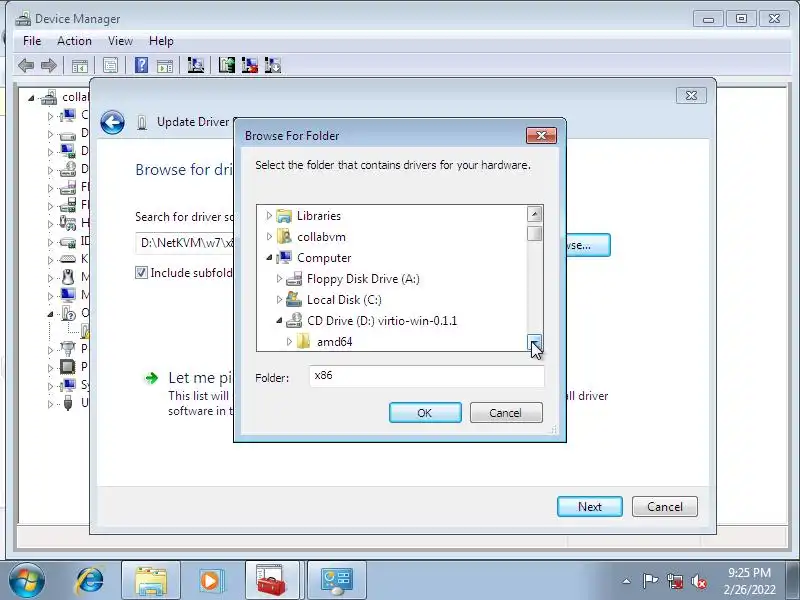800x600 pixels.
Task: Select Local Disk (C:) label
Action: tap(344, 300)
